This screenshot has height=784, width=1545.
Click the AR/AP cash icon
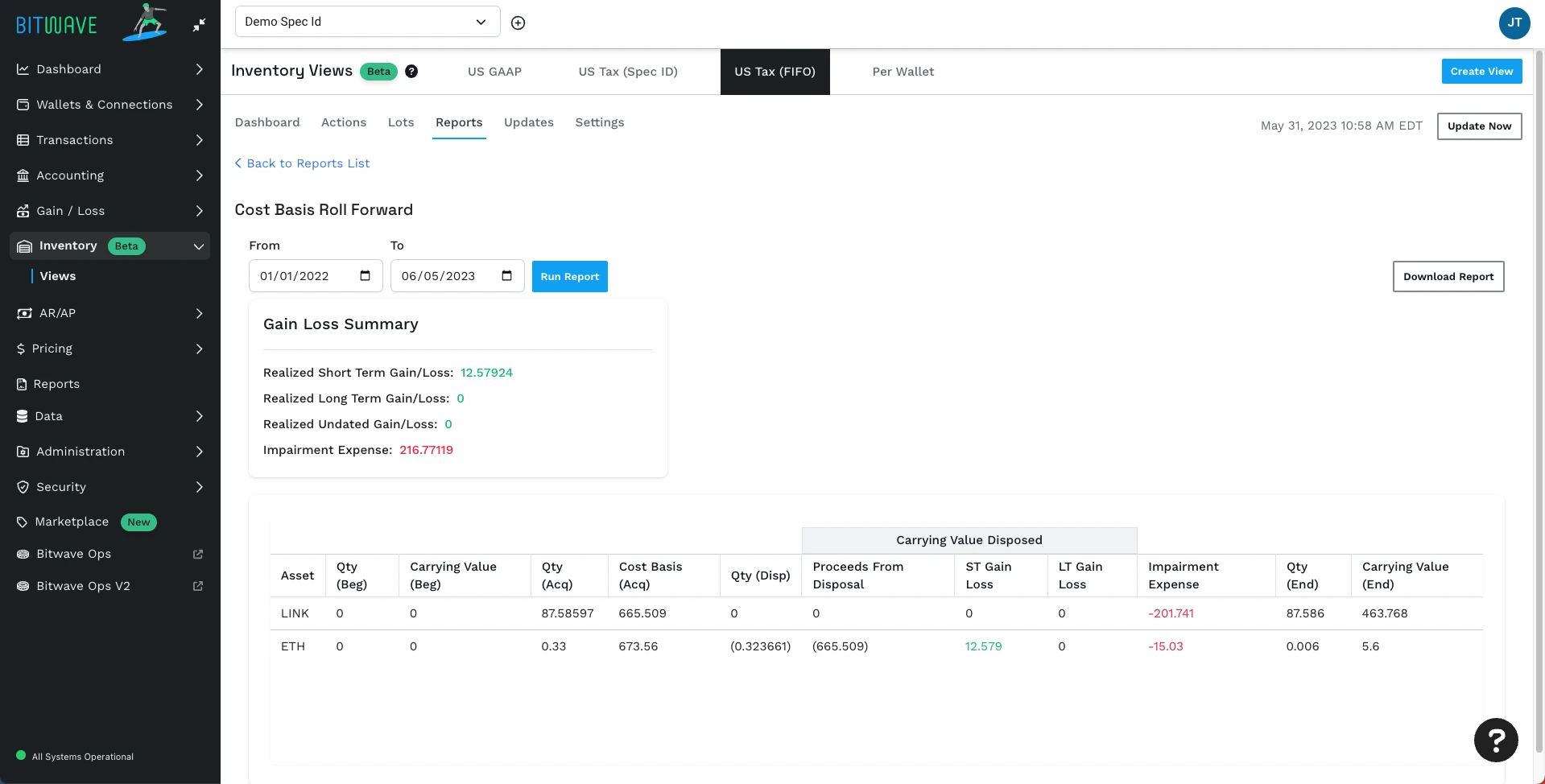(x=25, y=313)
